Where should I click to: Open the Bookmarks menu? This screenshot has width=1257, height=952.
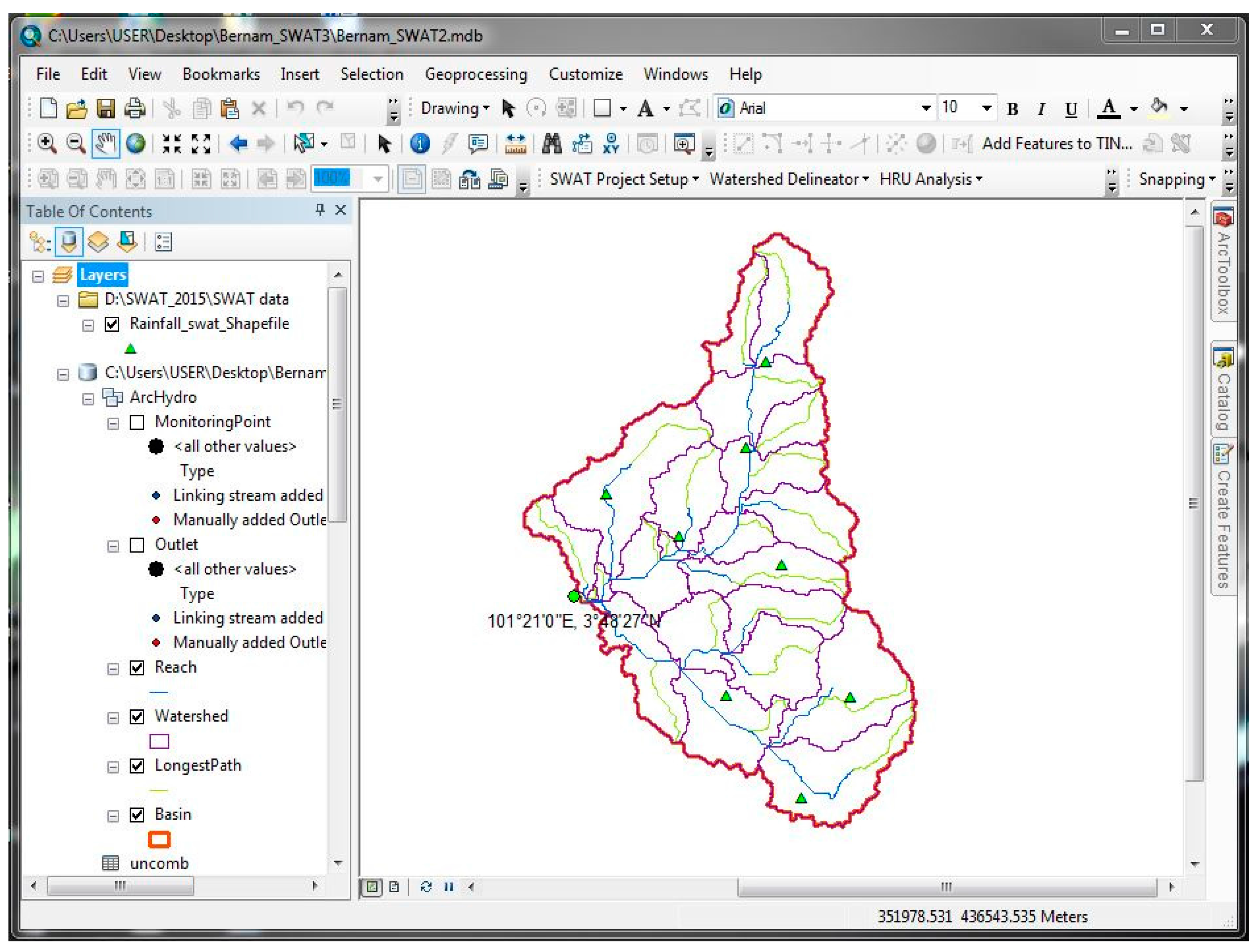click(221, 74)
